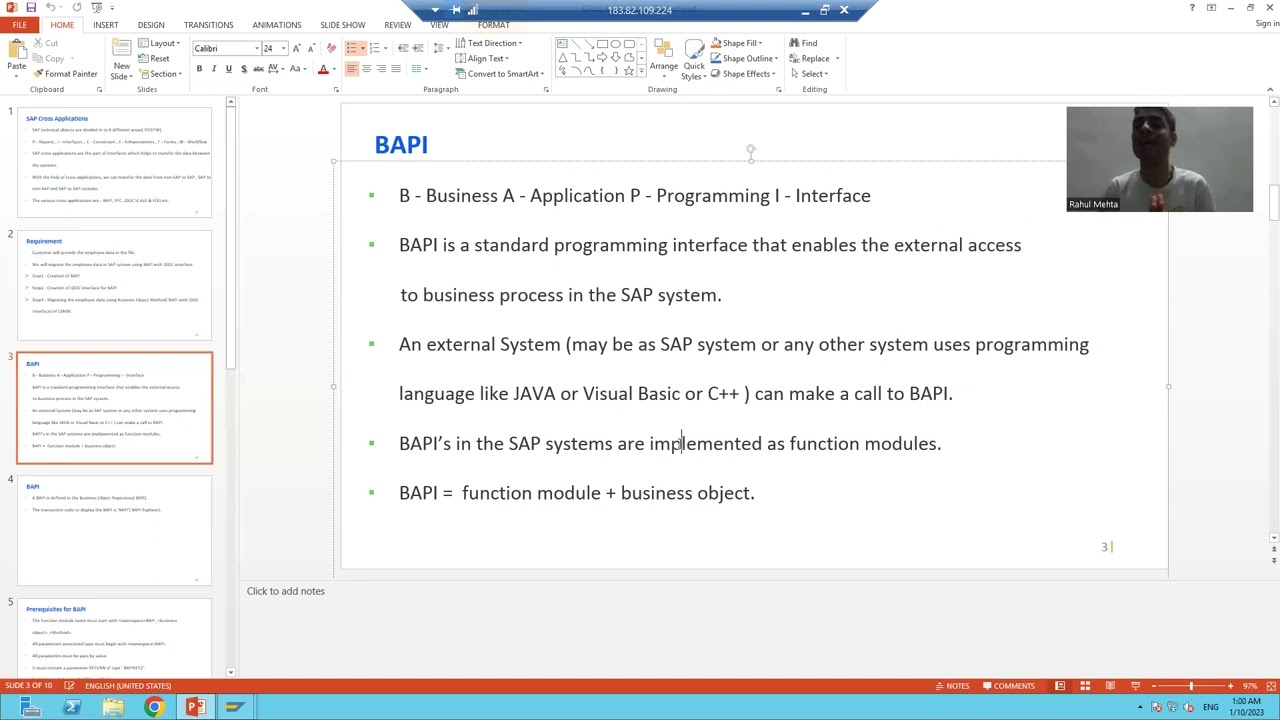Open the Shape Outline dropdown
This screenshot has height=720, width=1280.
click(745, 58)
